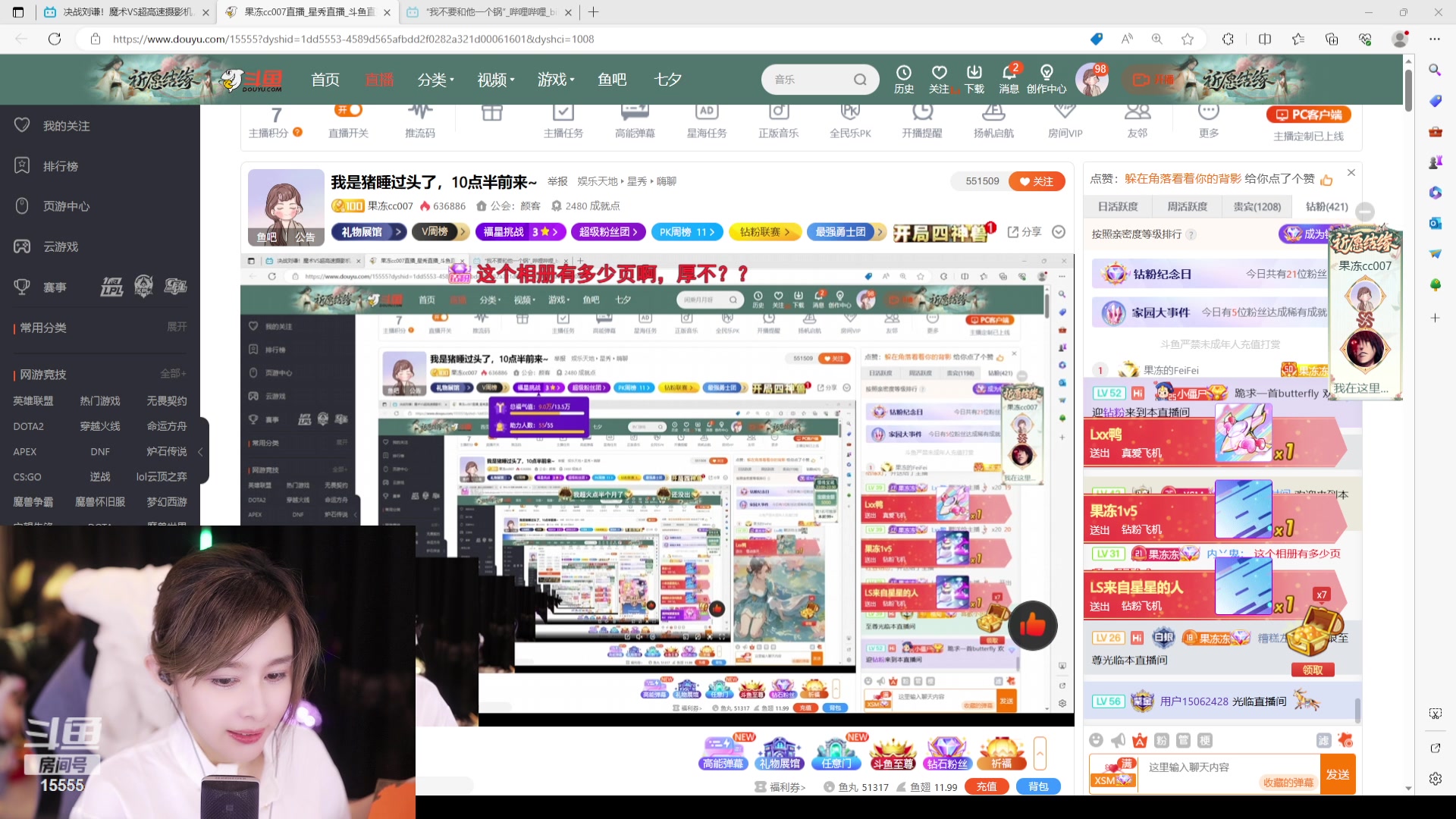Expand 网游竞技 with 全部+

click(x=173, y=374)
